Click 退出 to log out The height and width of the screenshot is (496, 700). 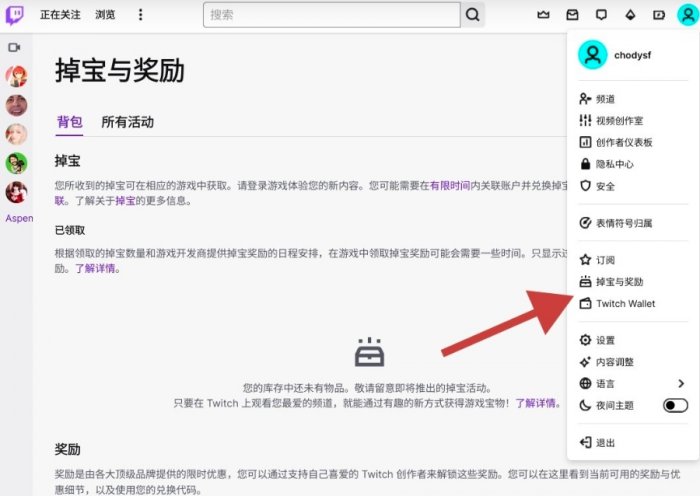[x=605, y=442]
